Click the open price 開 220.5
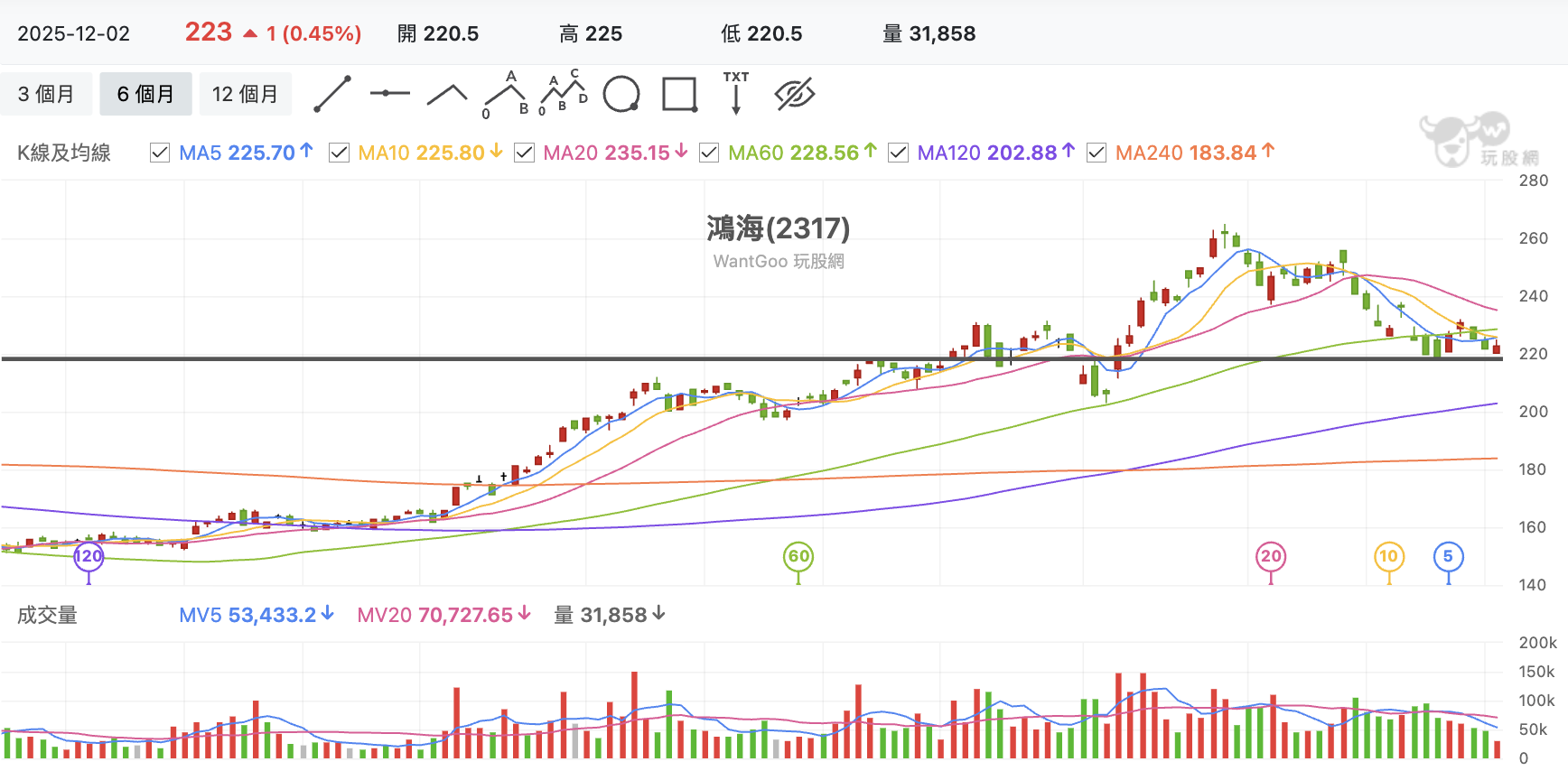1568x771 pixels. (x=438, y=33)
